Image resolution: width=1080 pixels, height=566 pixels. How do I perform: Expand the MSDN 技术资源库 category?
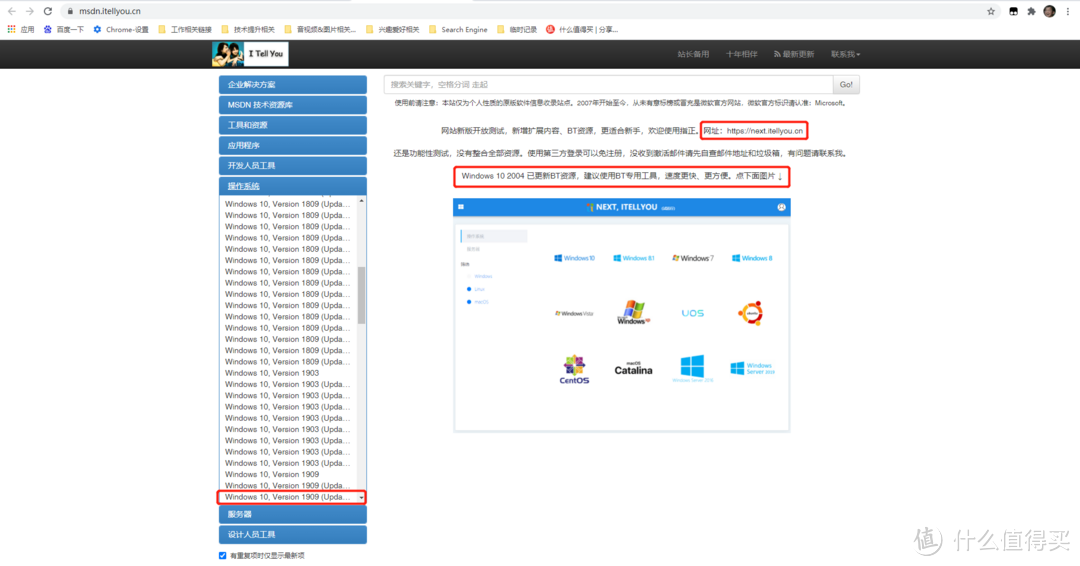[x=293, y=105]
